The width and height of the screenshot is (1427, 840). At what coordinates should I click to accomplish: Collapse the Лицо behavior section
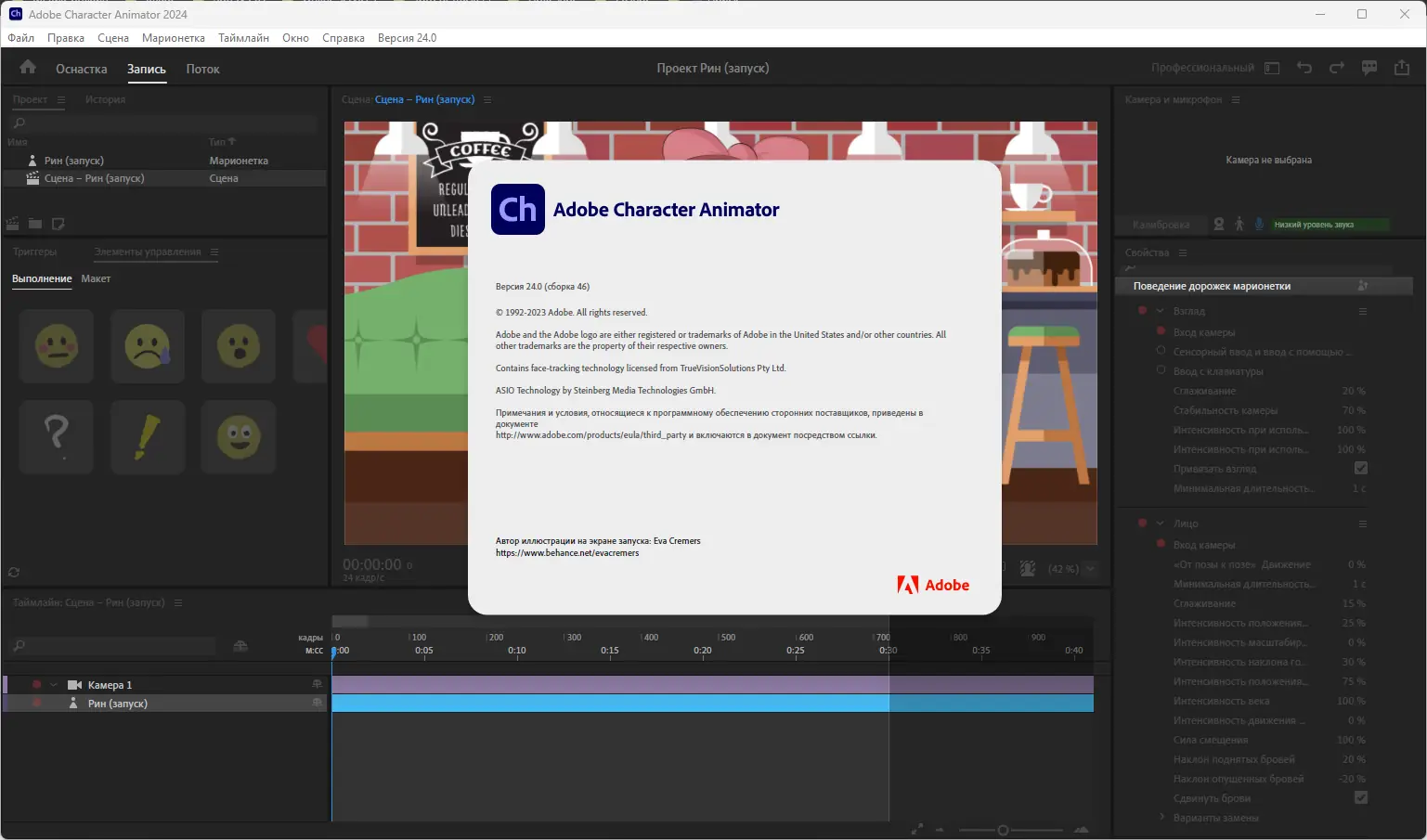coord(1161,523)
